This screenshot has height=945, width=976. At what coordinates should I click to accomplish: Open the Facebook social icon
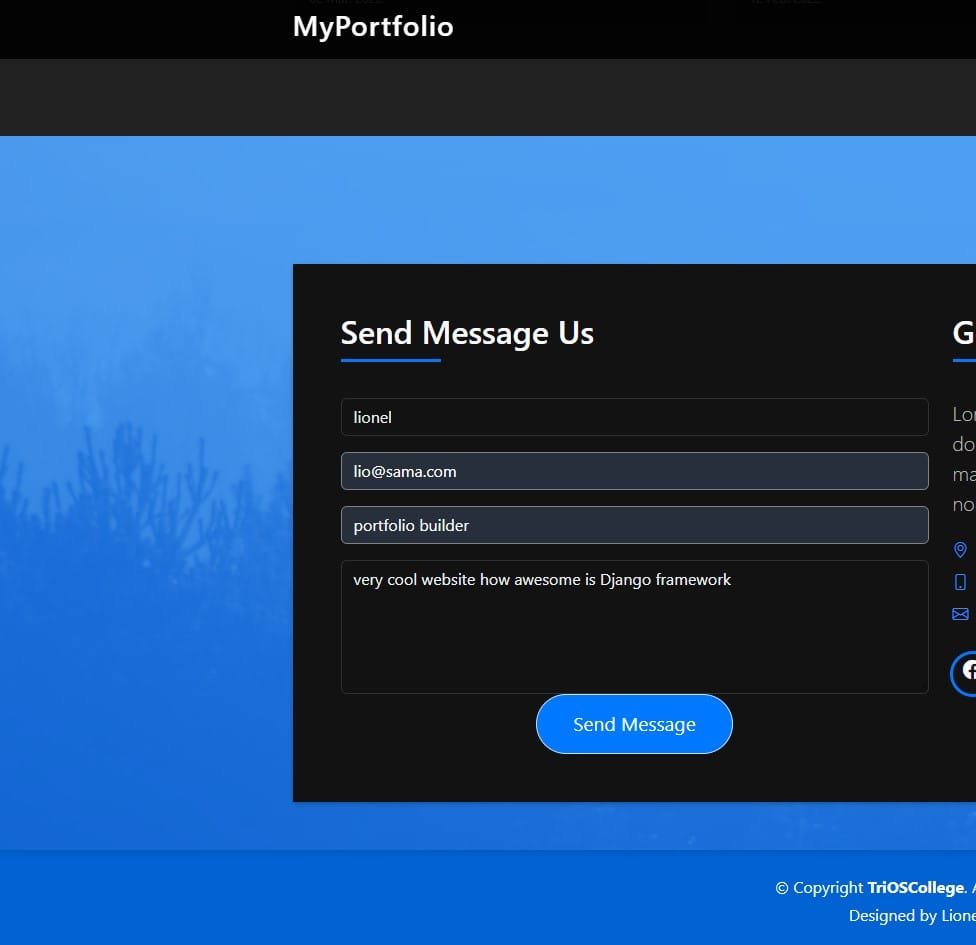point(965,672)
